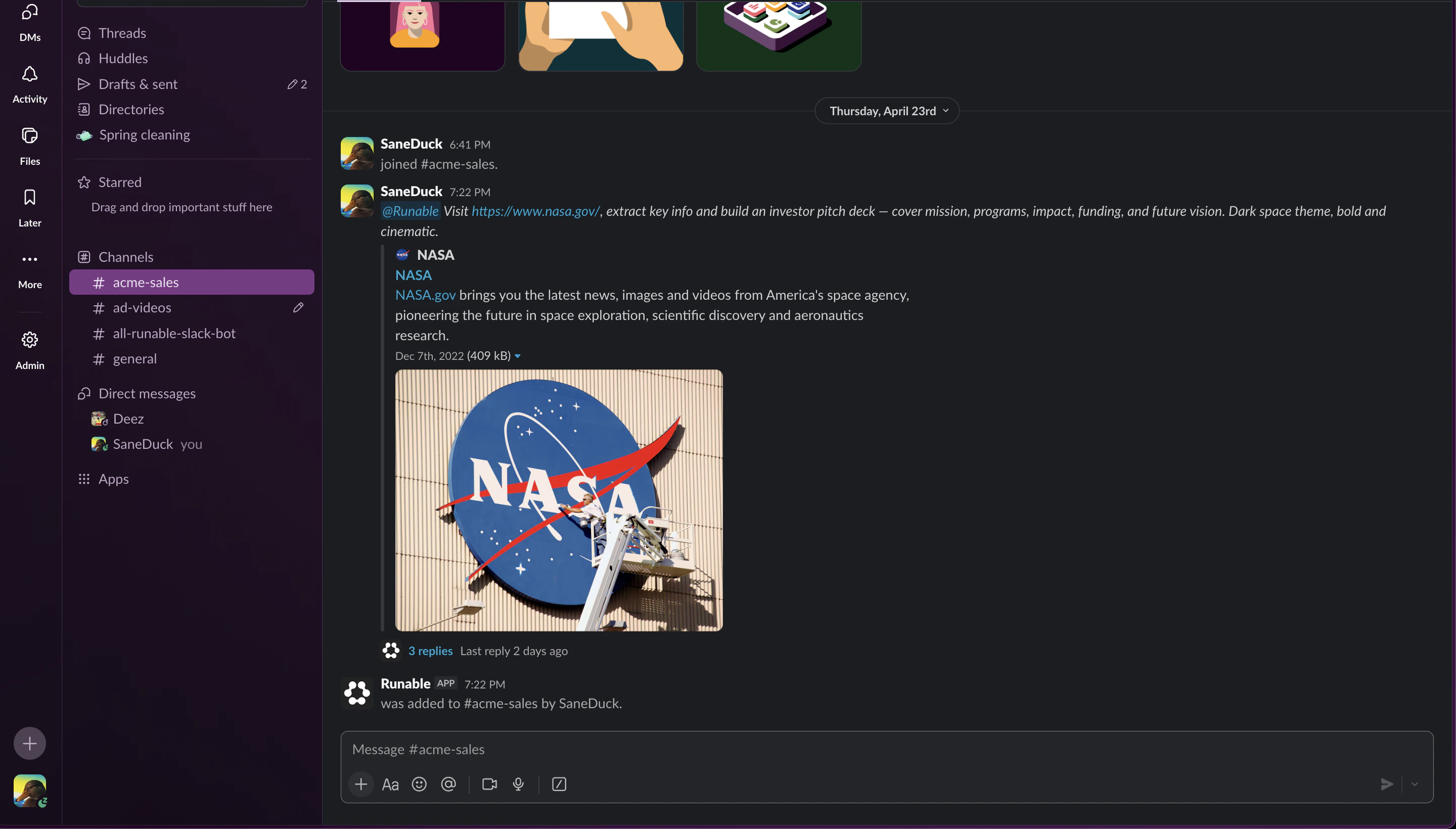Click the APP badge beside Runable
Screen dimensions: 1456x829
tap(446, 683)
